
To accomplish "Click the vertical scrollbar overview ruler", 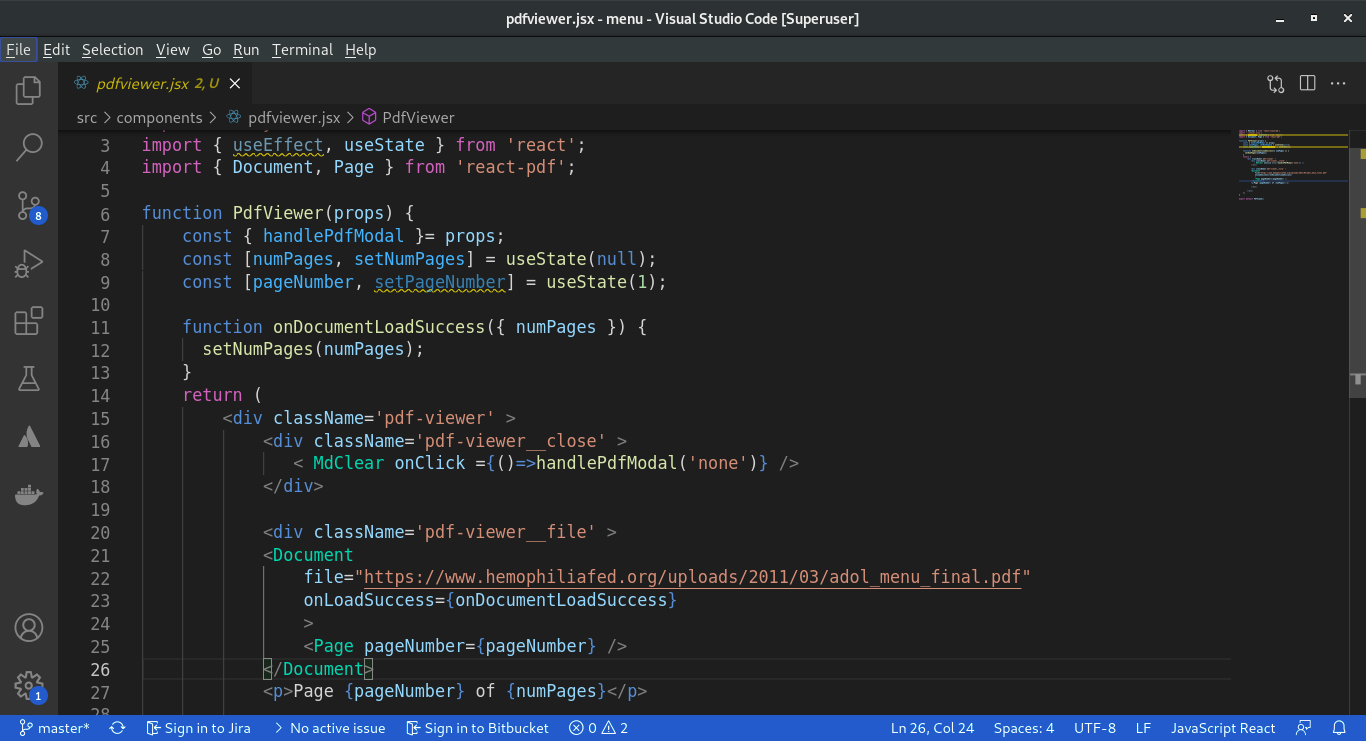I will coord(1358,420).
